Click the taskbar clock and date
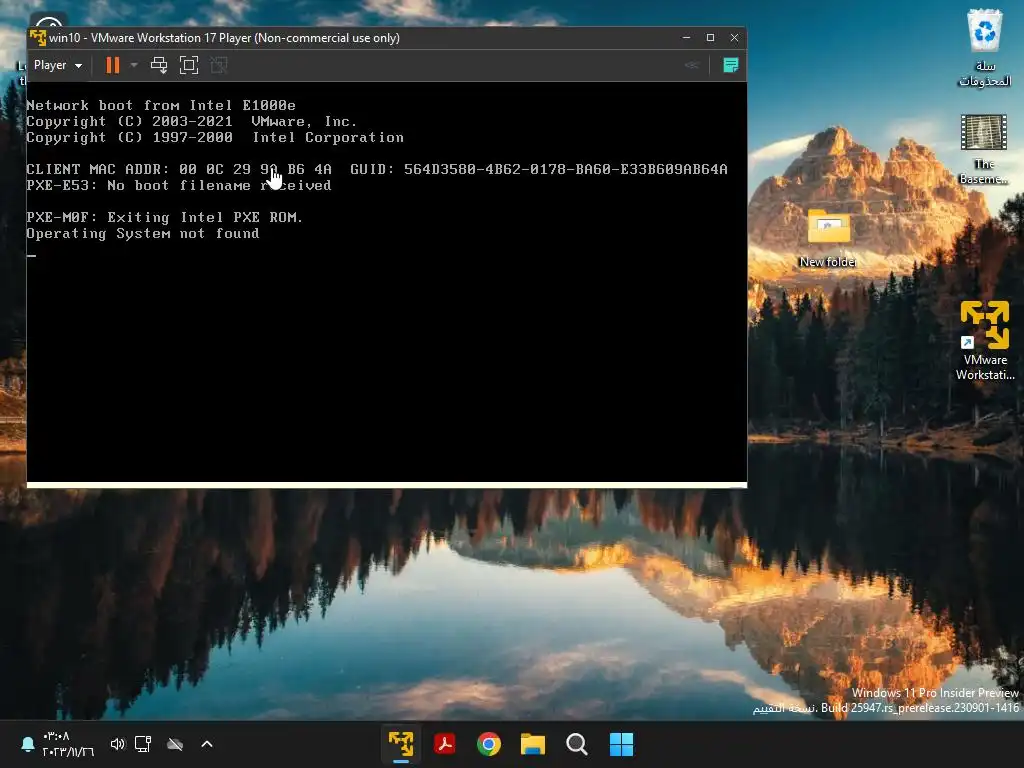The image size is (1024, 768). 68,744
